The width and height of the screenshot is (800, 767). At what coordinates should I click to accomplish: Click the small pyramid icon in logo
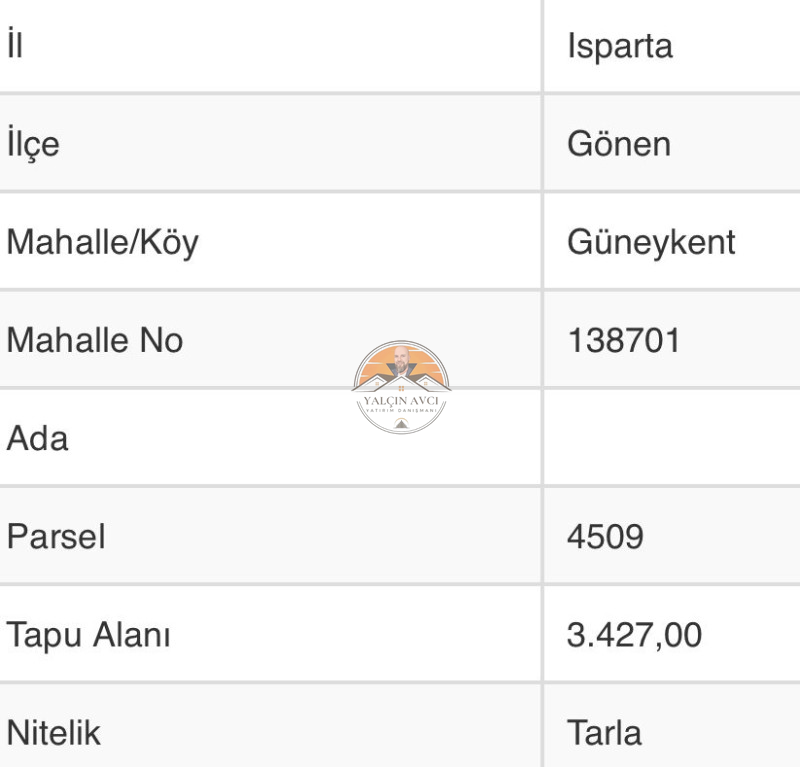pyautogui.click(x=401, y=423)
